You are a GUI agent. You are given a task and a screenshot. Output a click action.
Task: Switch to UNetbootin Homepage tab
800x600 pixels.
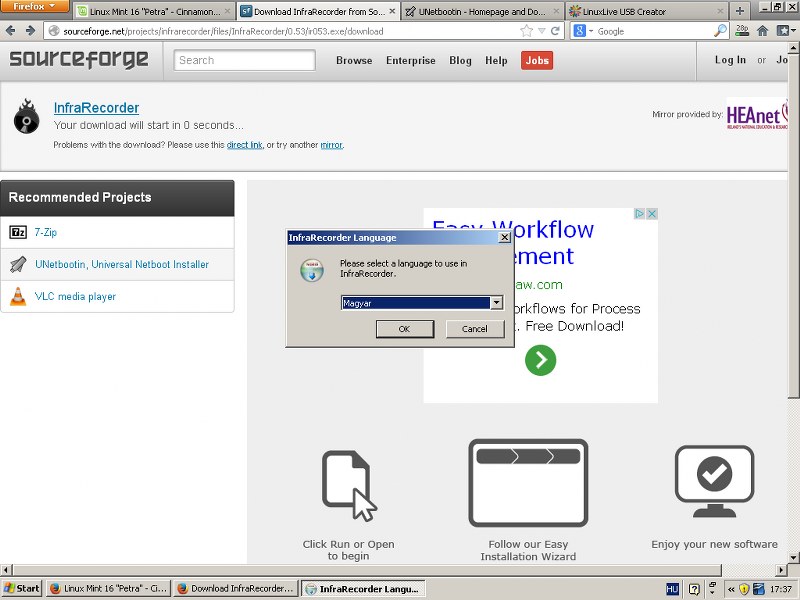[x=483, y=11]
